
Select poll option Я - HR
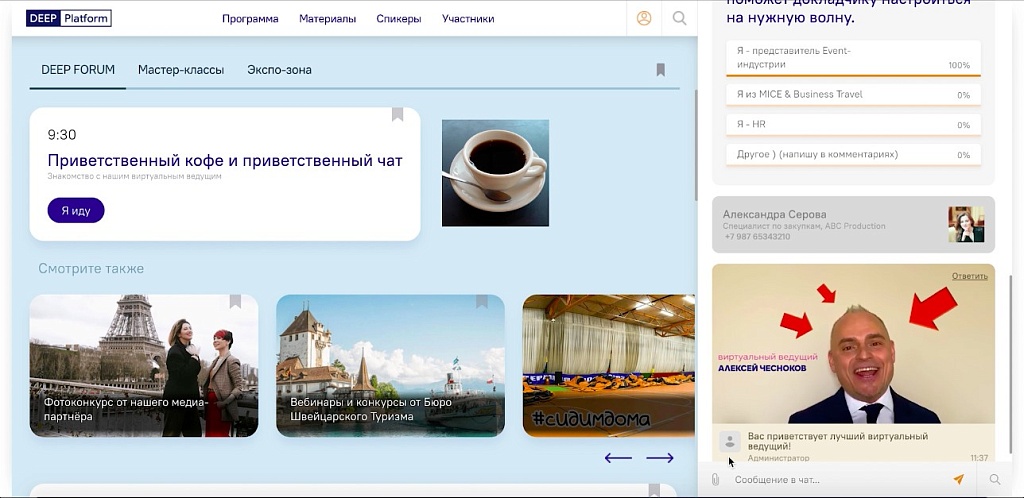pyautogui.click(x=854, y=125)
